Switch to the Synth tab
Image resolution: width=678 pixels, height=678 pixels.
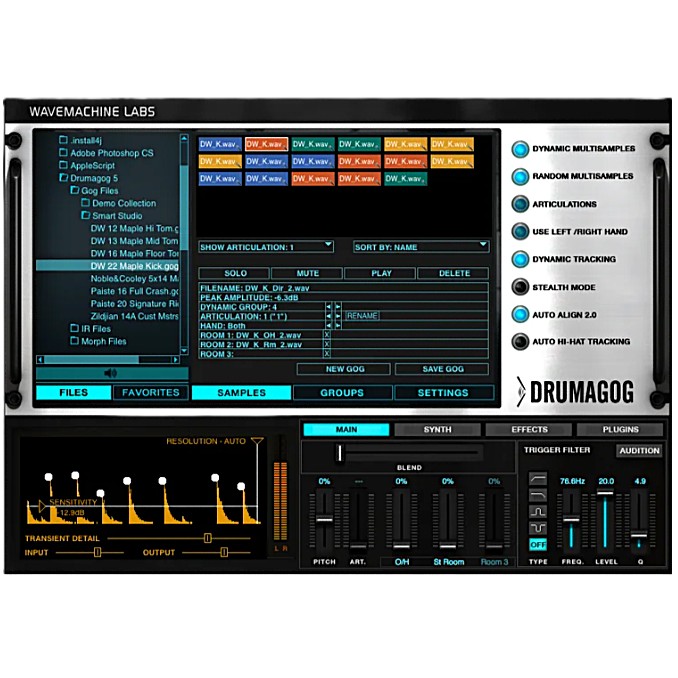(x=438, y=429)
